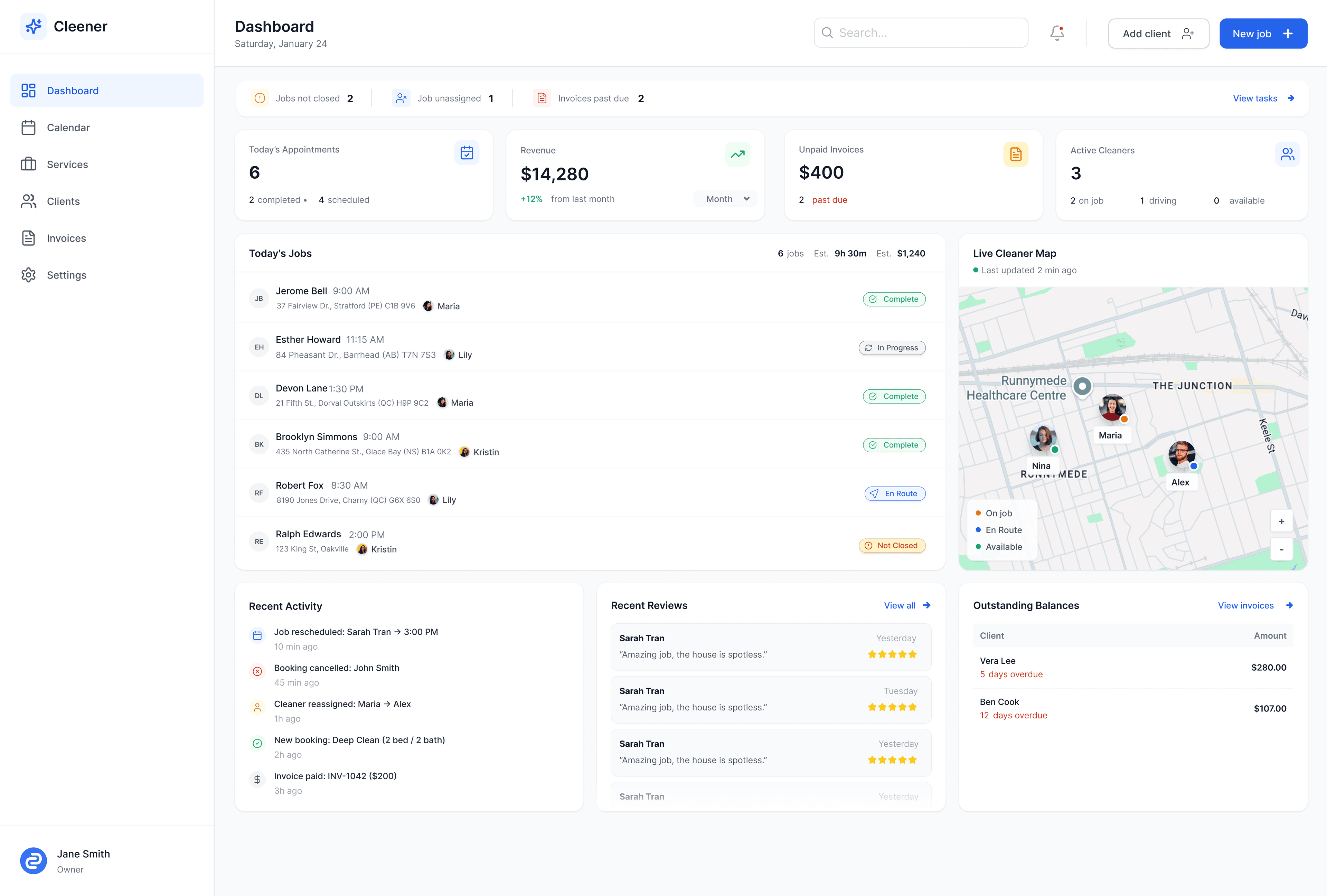Open the notifications bell
Screen dimensions: 1327x896
1057,33
